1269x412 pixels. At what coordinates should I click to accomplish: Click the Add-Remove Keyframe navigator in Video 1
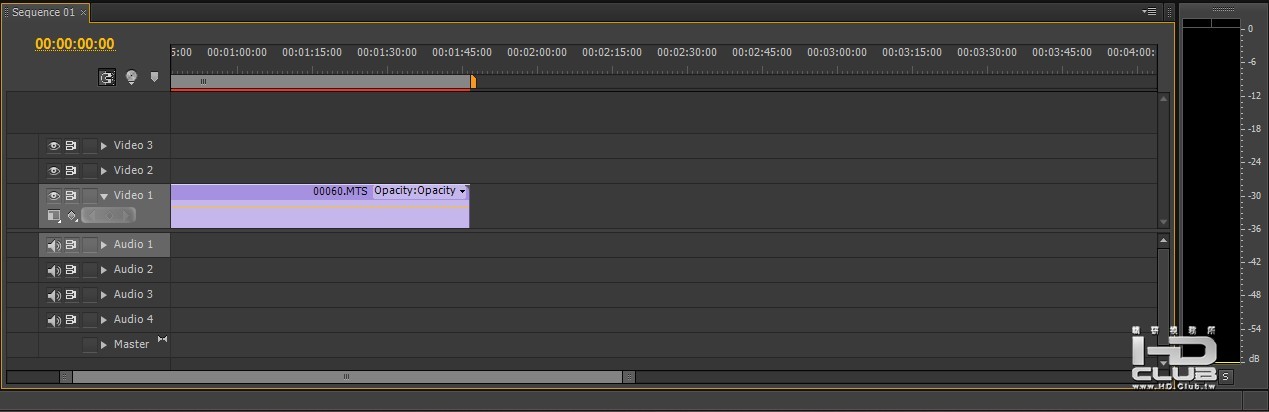tap(108, 215)
